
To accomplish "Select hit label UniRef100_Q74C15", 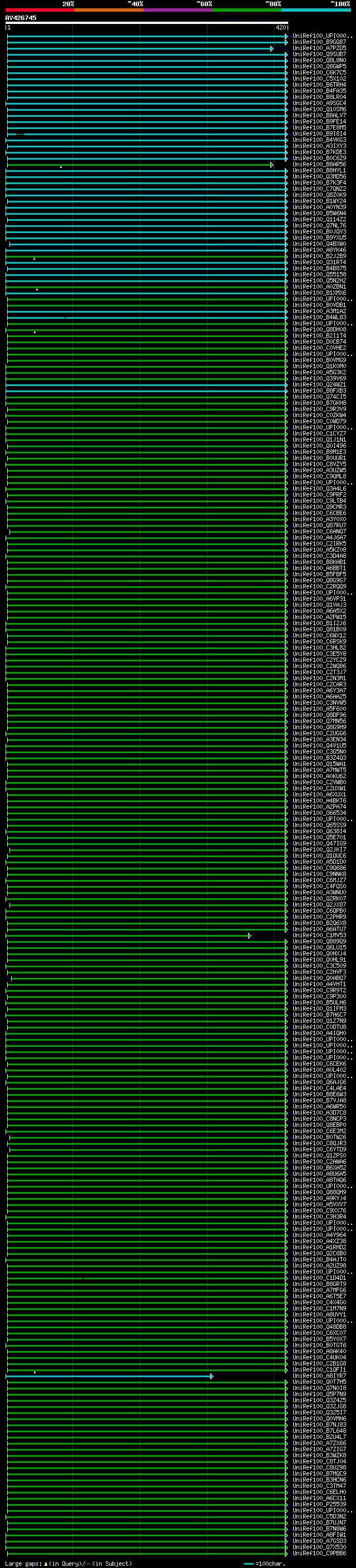I will pos(319,397).
